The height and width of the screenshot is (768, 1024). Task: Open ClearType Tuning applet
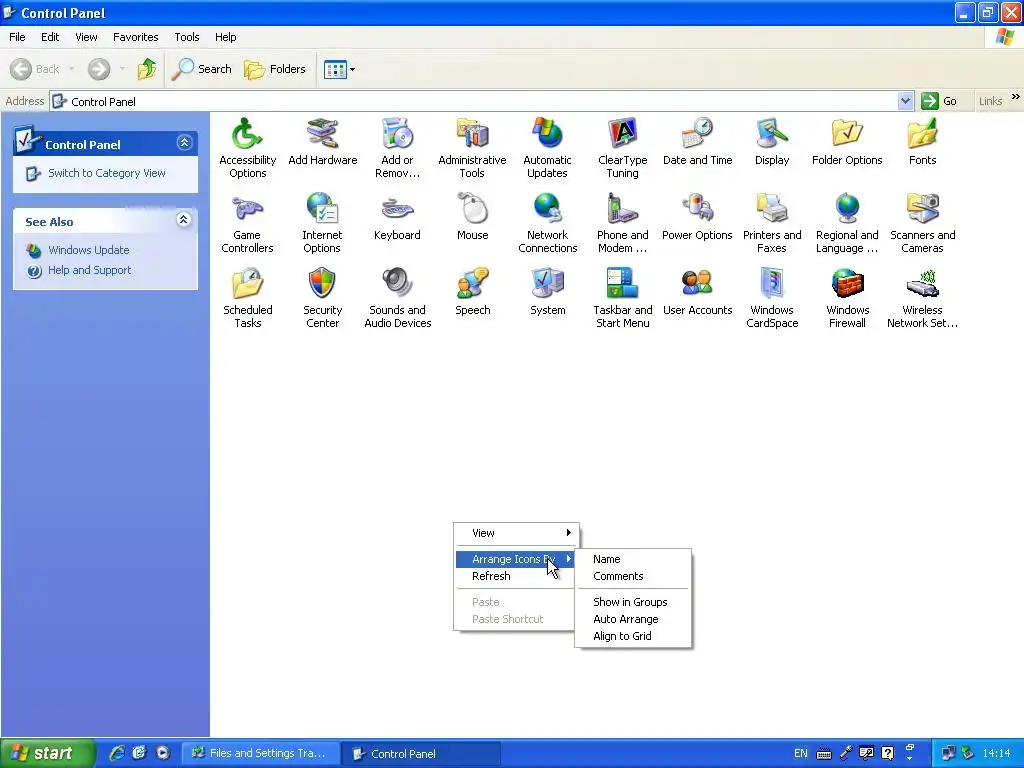(x=622, y=134)
